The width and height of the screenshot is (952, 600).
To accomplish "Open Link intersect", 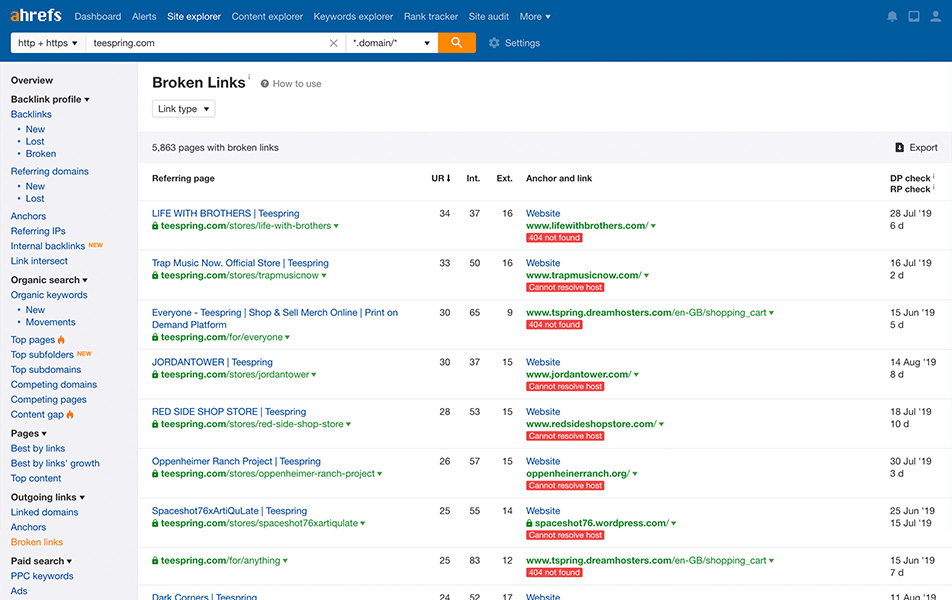I will (39, 261).
